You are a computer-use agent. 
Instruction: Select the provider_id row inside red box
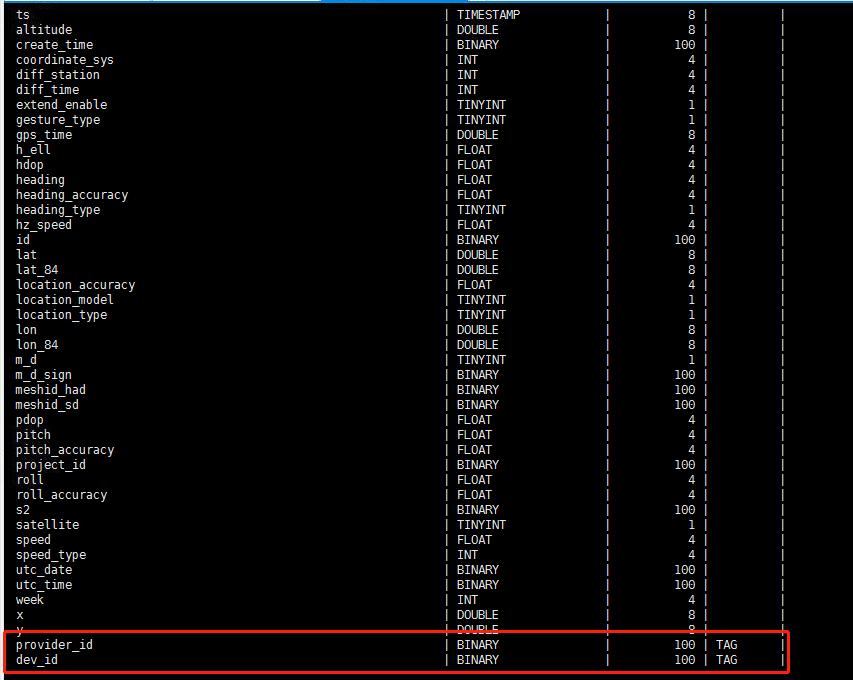pos(54,644)
